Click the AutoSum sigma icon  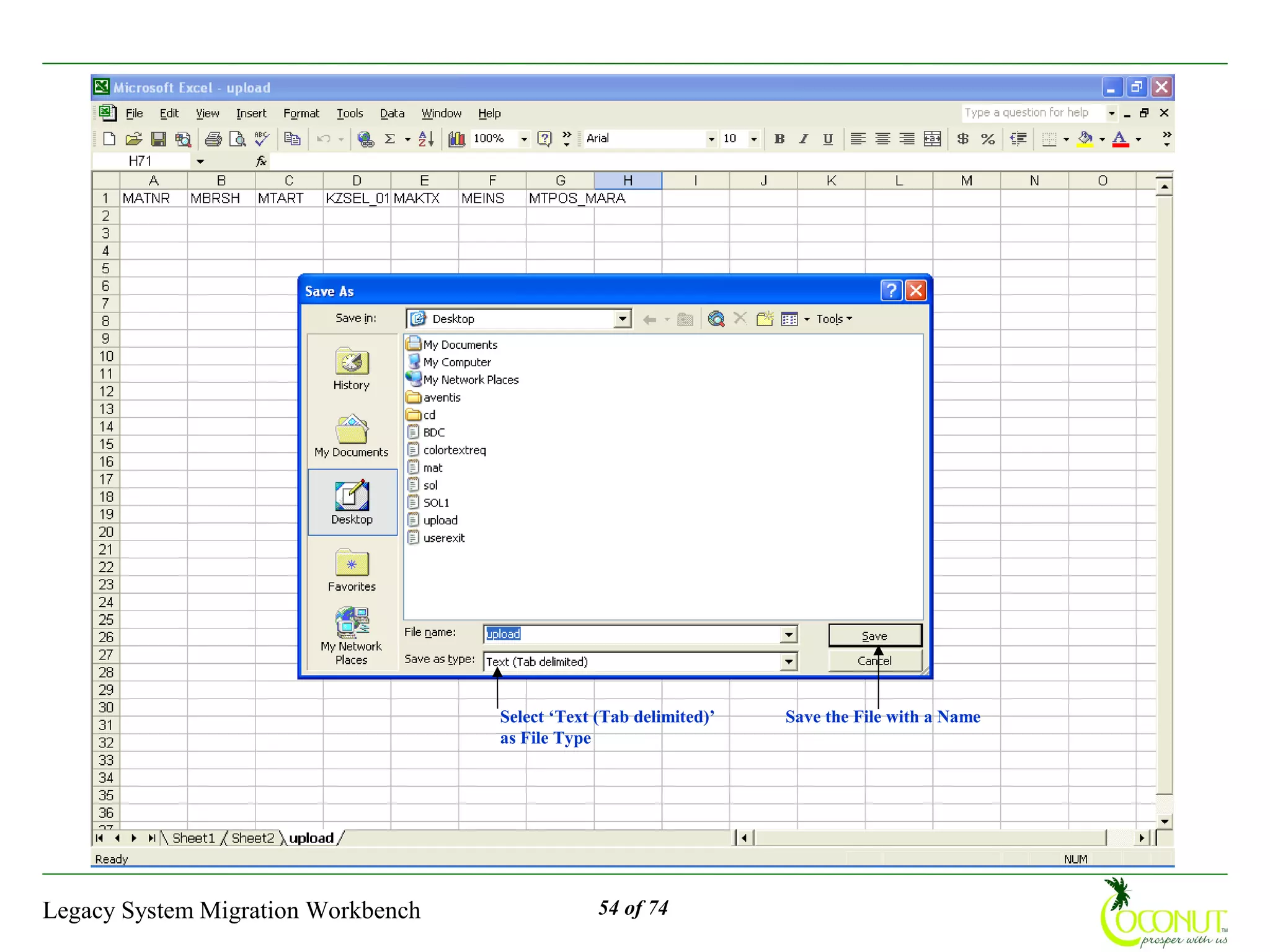point(390,139)
